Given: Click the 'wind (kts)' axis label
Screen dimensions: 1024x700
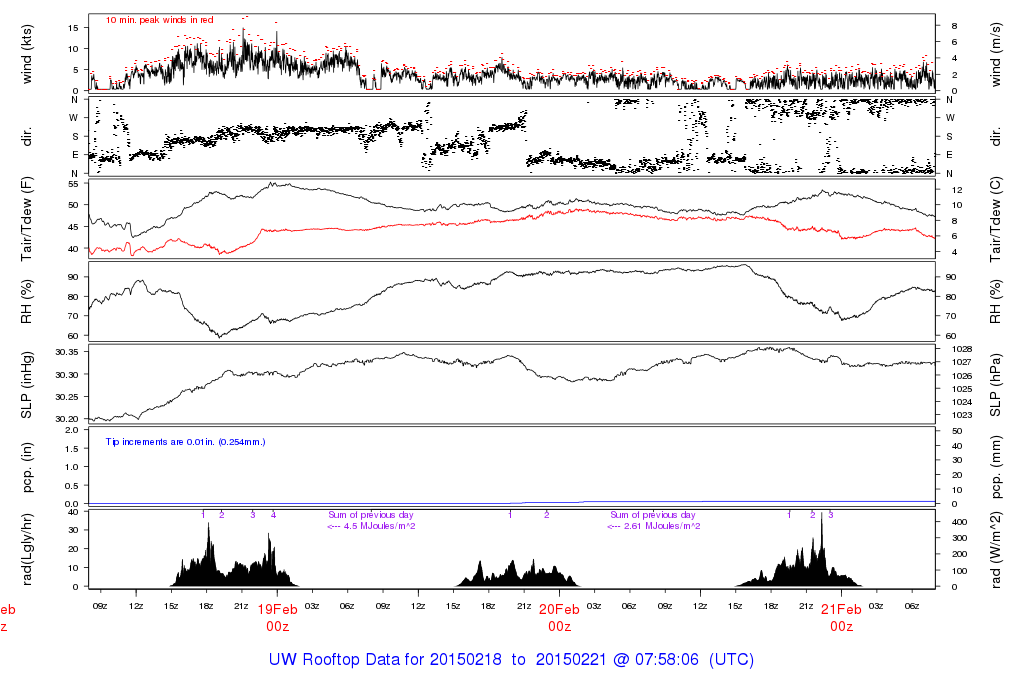Looking at the screenshot, I should (x=27, y=55).
